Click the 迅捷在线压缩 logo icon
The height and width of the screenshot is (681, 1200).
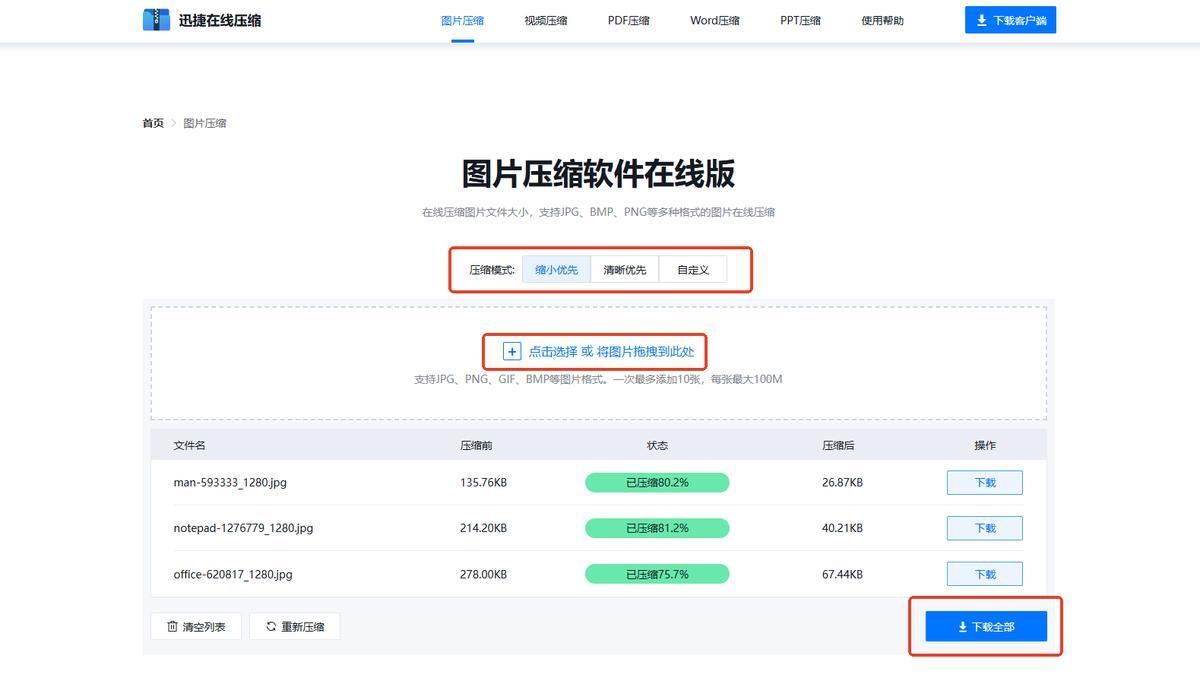point(156,19)
